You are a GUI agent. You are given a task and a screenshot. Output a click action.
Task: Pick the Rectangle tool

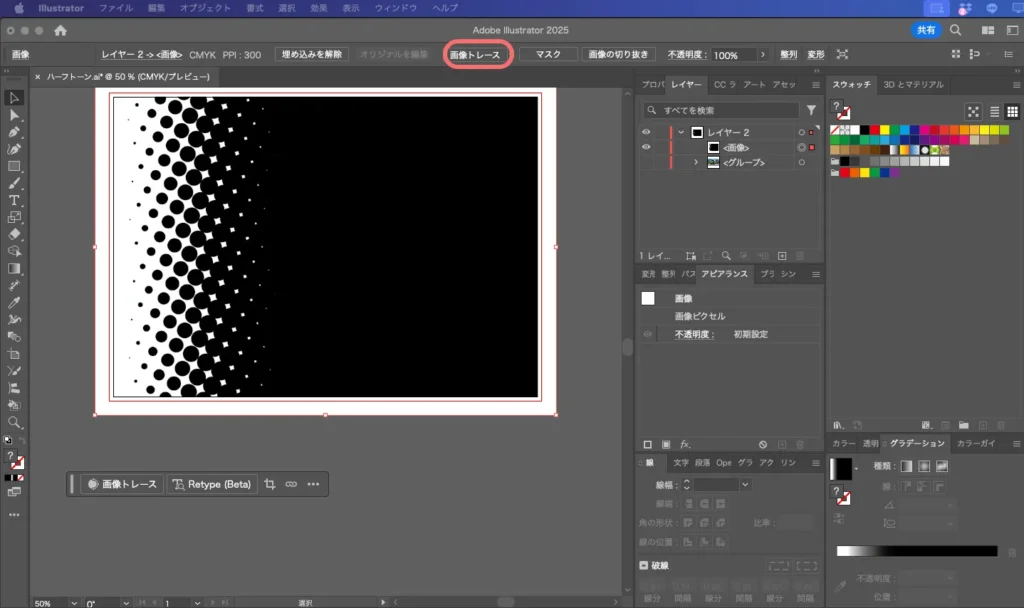click(x=14, y=166)
